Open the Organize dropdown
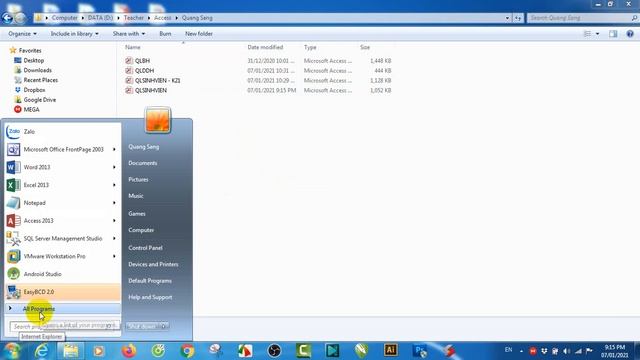Viewport: 640px width, 360px height. click(22, 34)
